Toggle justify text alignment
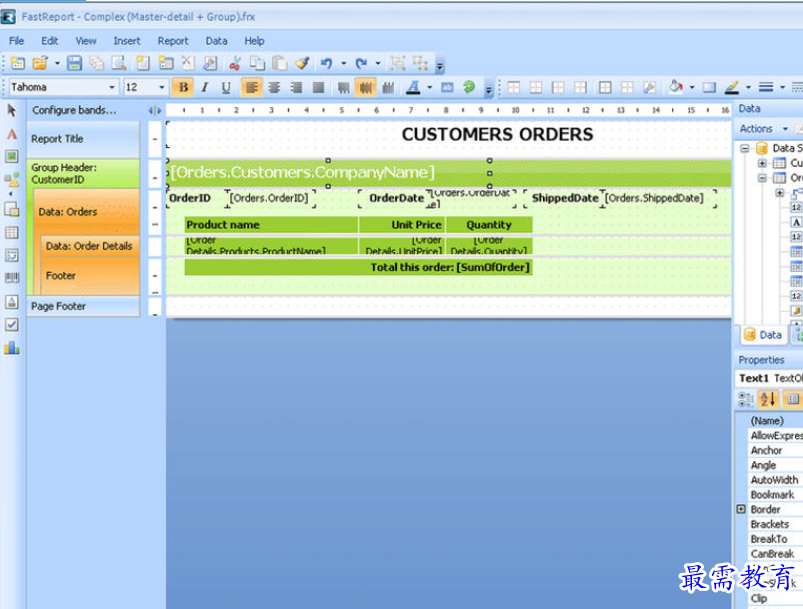 pos(319,87)
